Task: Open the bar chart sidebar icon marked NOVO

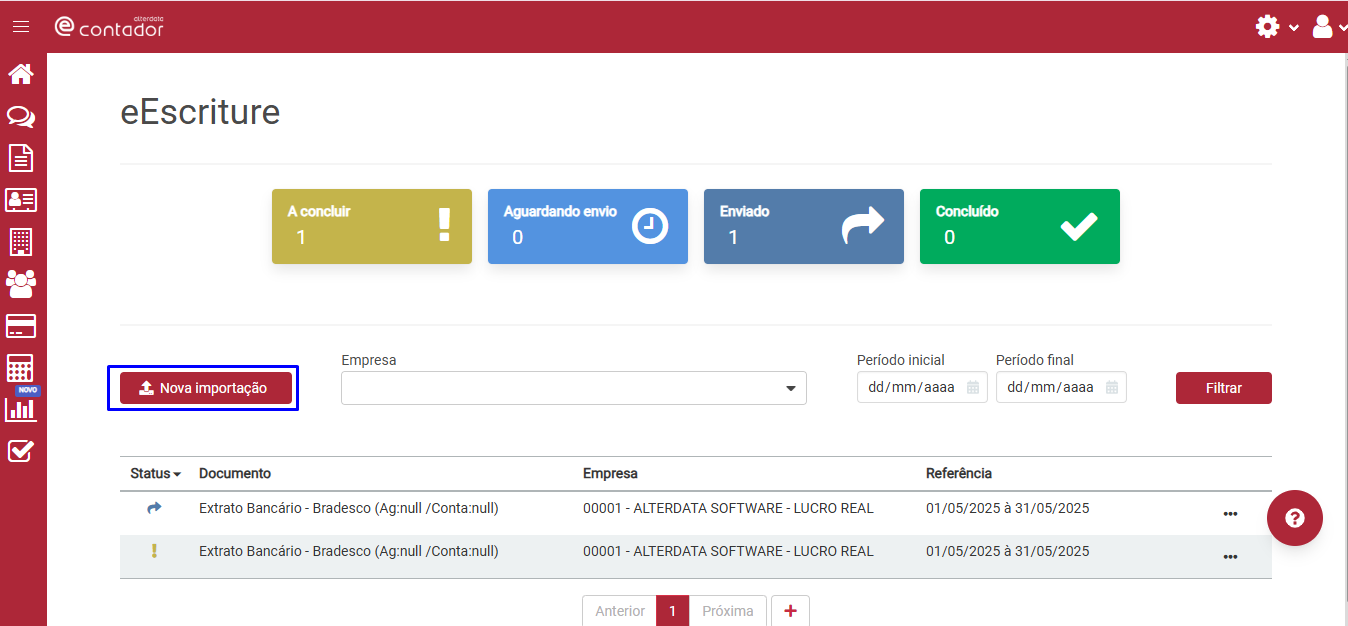Action: click(x=21, y=408)
